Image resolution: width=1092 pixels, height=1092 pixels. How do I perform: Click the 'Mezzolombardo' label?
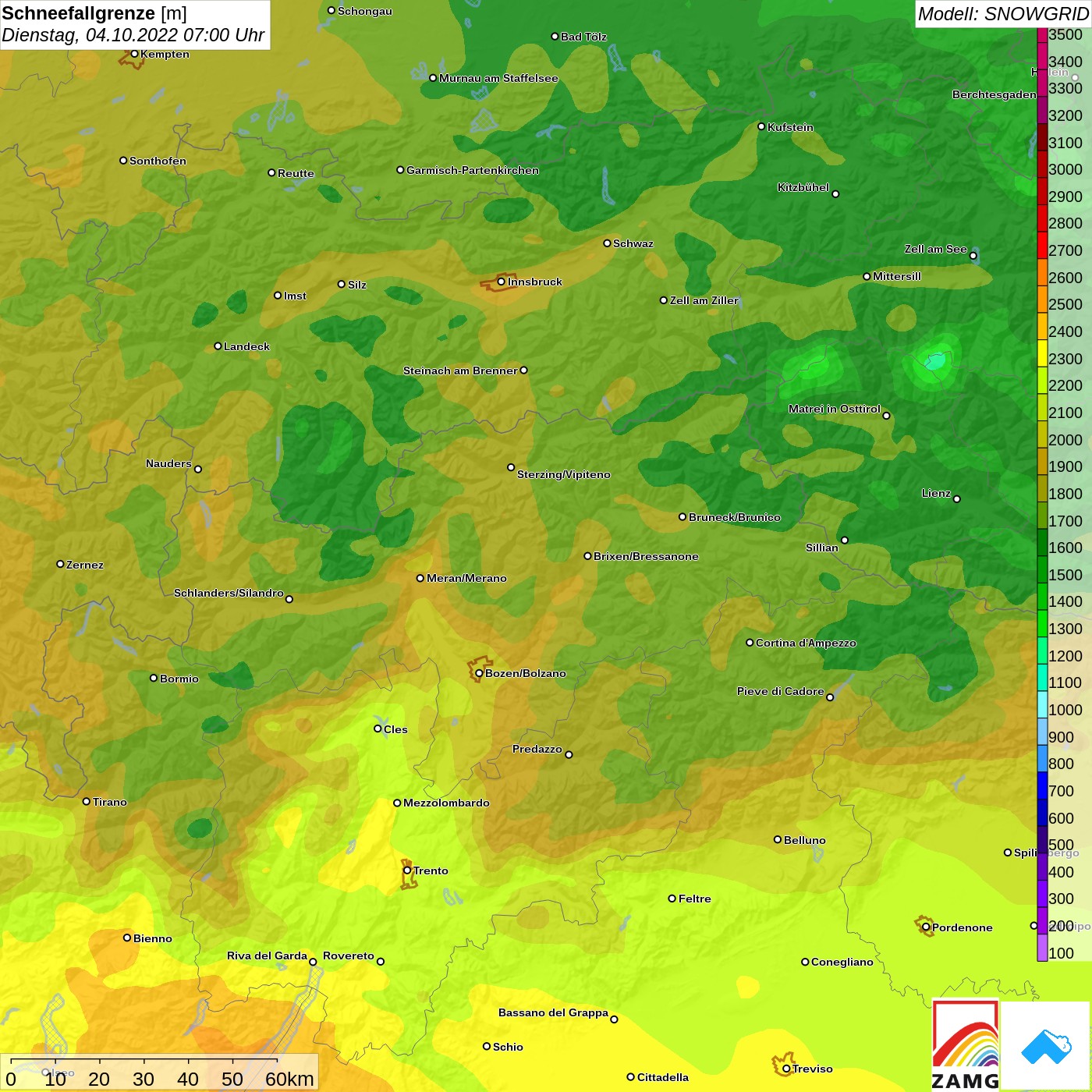446,803
